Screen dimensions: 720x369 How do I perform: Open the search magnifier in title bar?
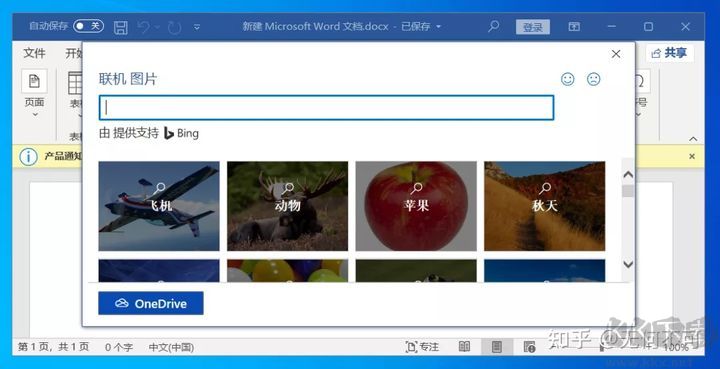pos(494,26)
